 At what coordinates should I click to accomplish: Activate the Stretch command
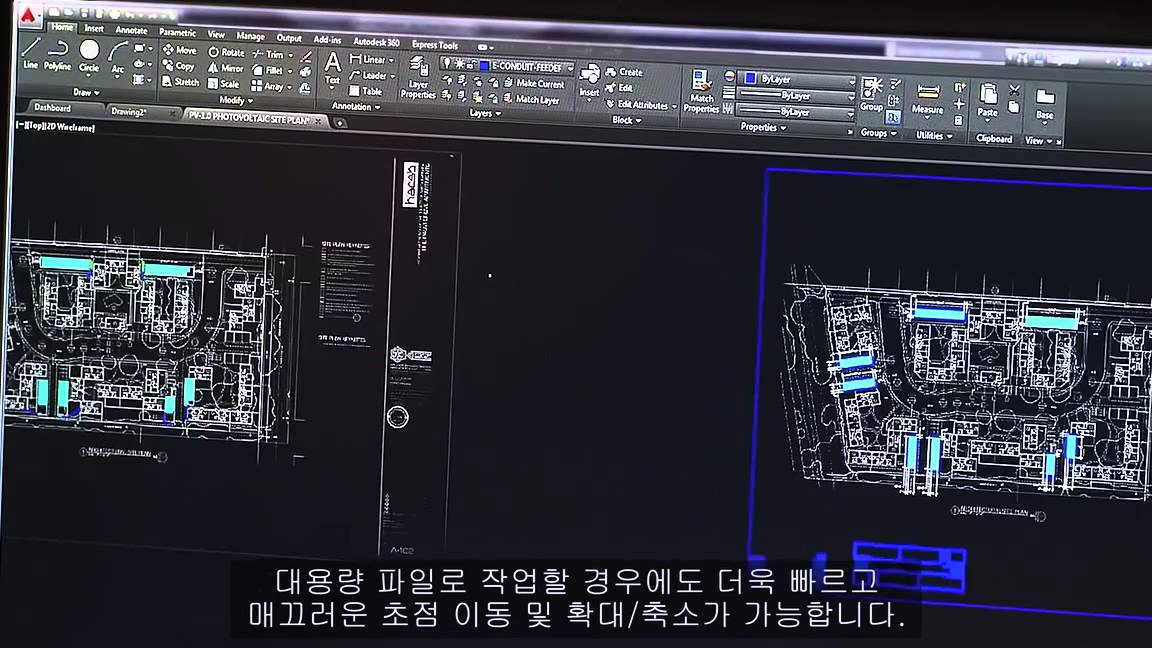point(180,82)
